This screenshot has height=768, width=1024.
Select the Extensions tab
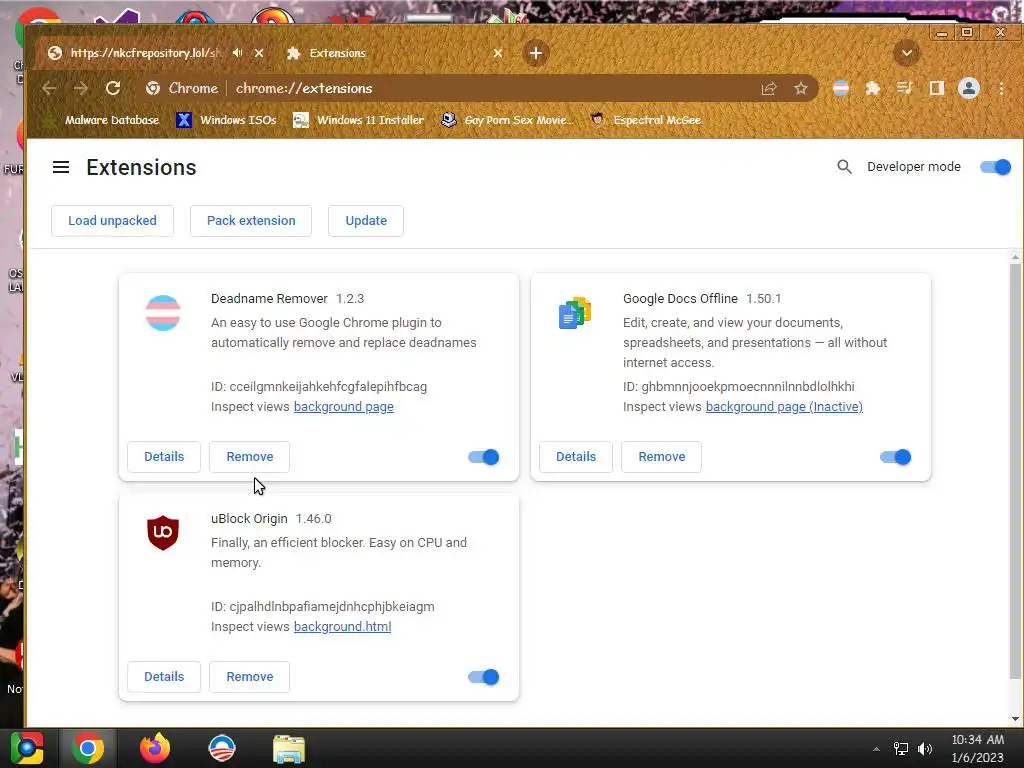392,53
